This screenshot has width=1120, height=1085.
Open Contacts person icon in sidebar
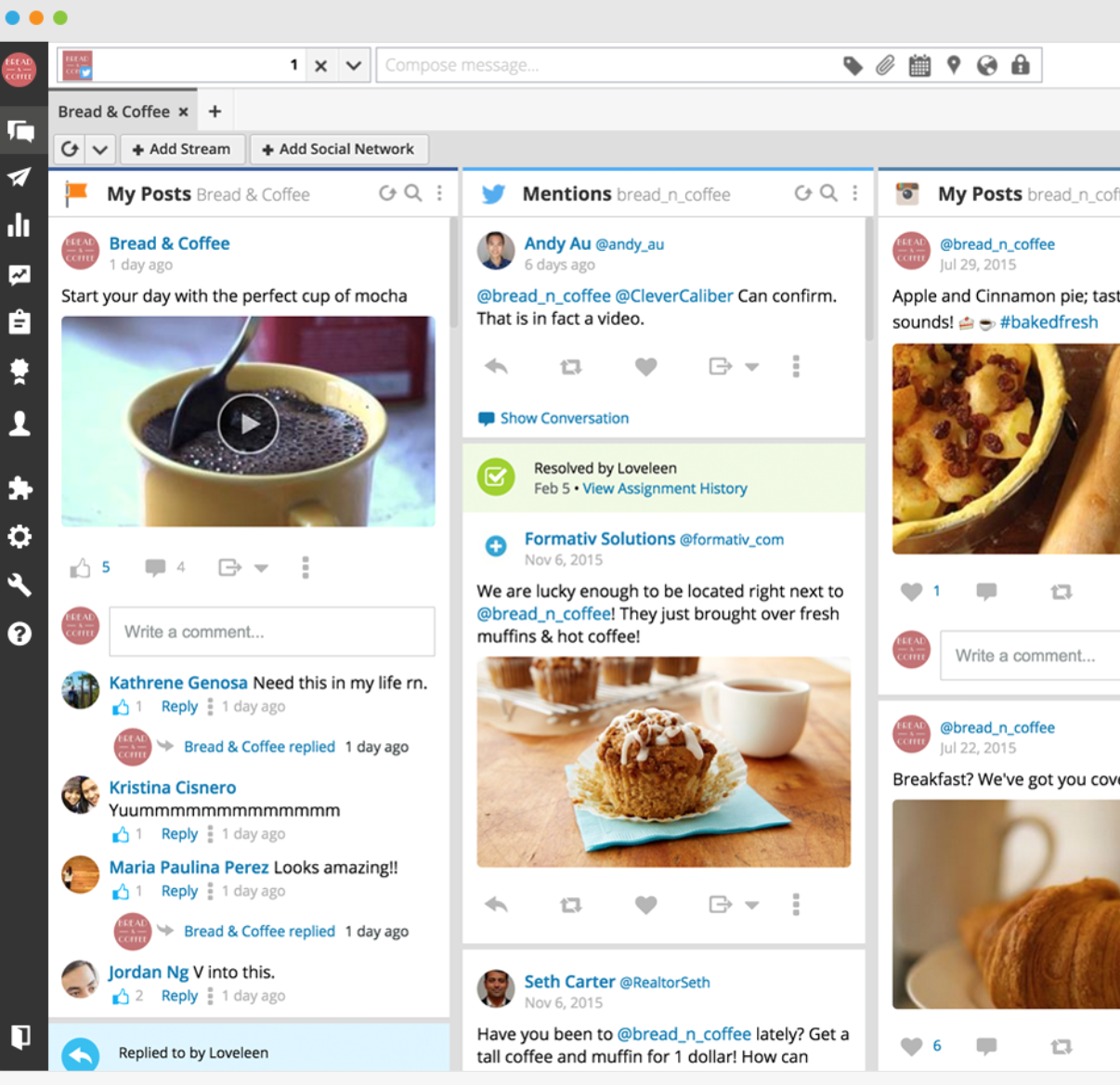(x=20, y=424)
